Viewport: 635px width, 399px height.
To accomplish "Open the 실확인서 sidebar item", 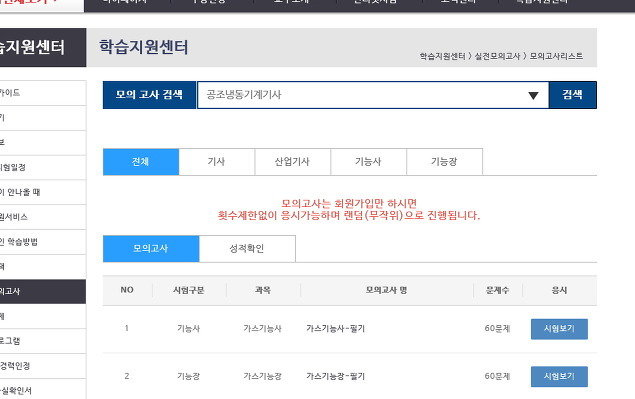I will click(x=43, y=390).
